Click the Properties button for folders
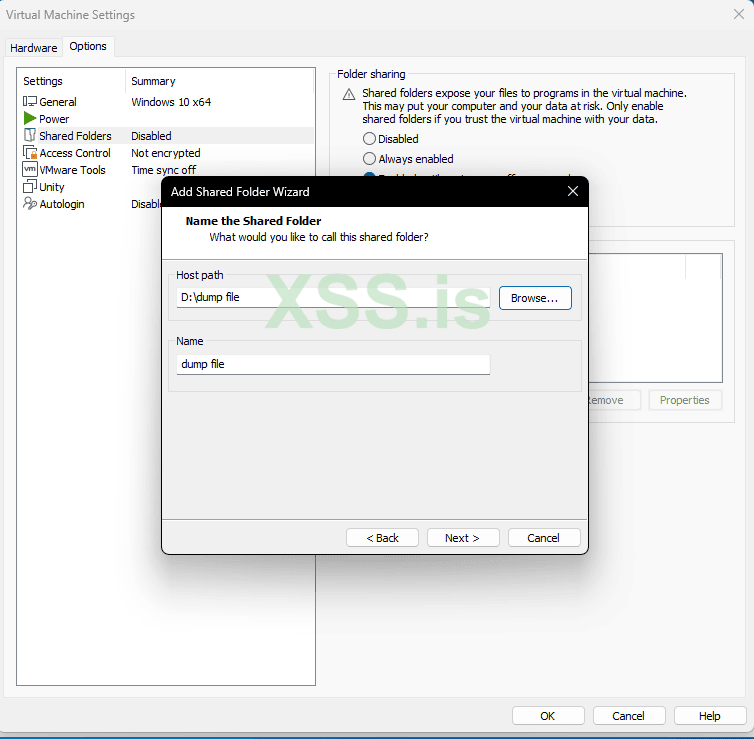 685,400
